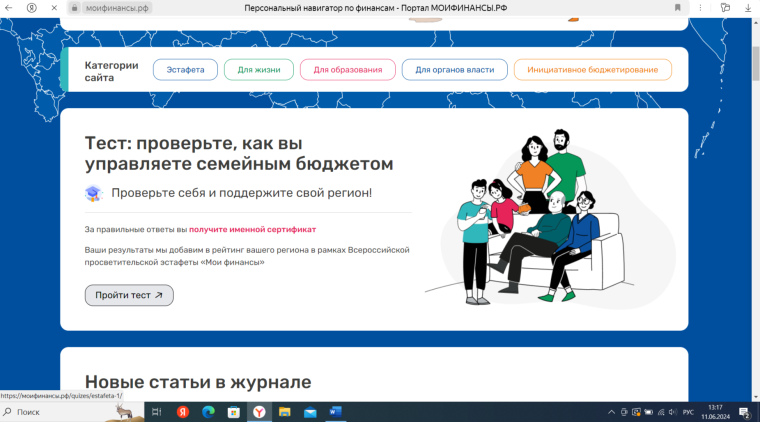Open Windows Task View icon
Screen dimensions: 760x422
click(x=156, y=412)
